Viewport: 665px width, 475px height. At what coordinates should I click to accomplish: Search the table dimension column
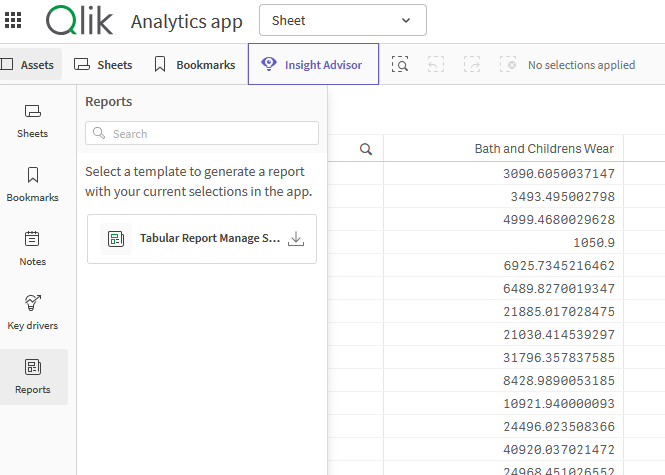pyautogui.click(x=366, y=149)
